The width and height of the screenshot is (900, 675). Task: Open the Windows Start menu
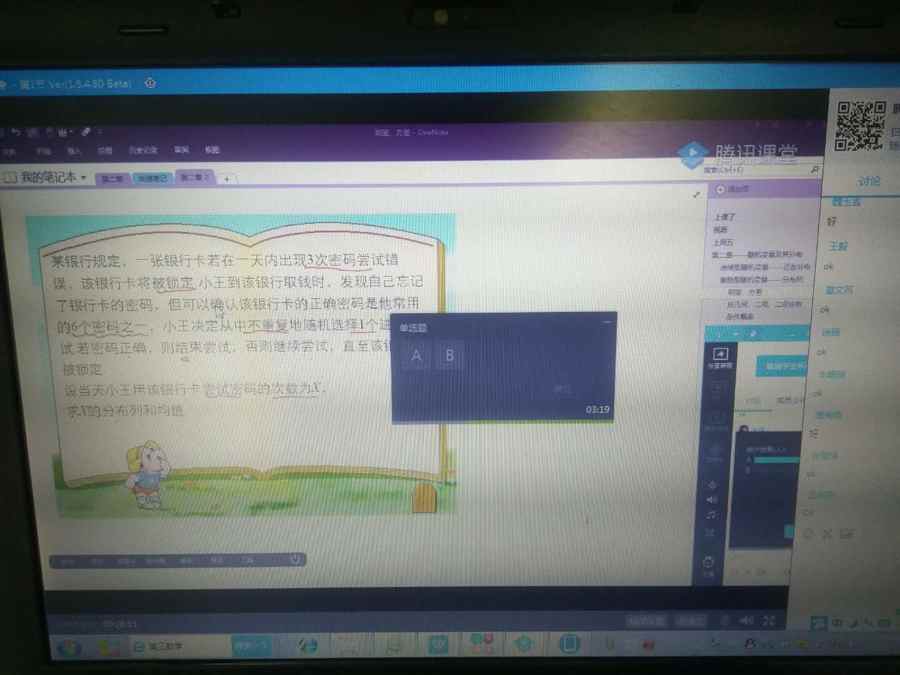pos(70,649)
